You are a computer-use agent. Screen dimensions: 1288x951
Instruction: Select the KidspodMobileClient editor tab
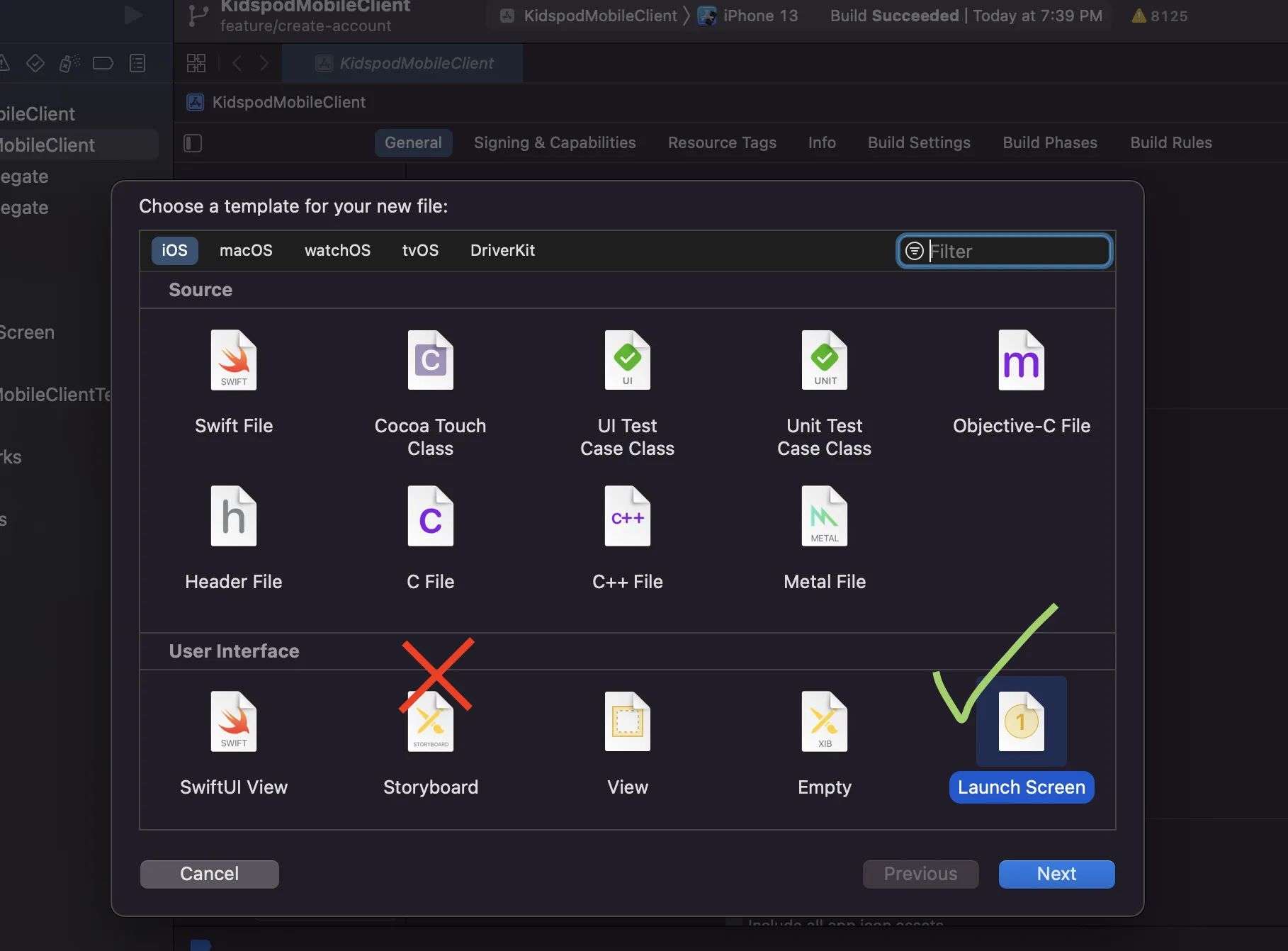pos(402,63)
